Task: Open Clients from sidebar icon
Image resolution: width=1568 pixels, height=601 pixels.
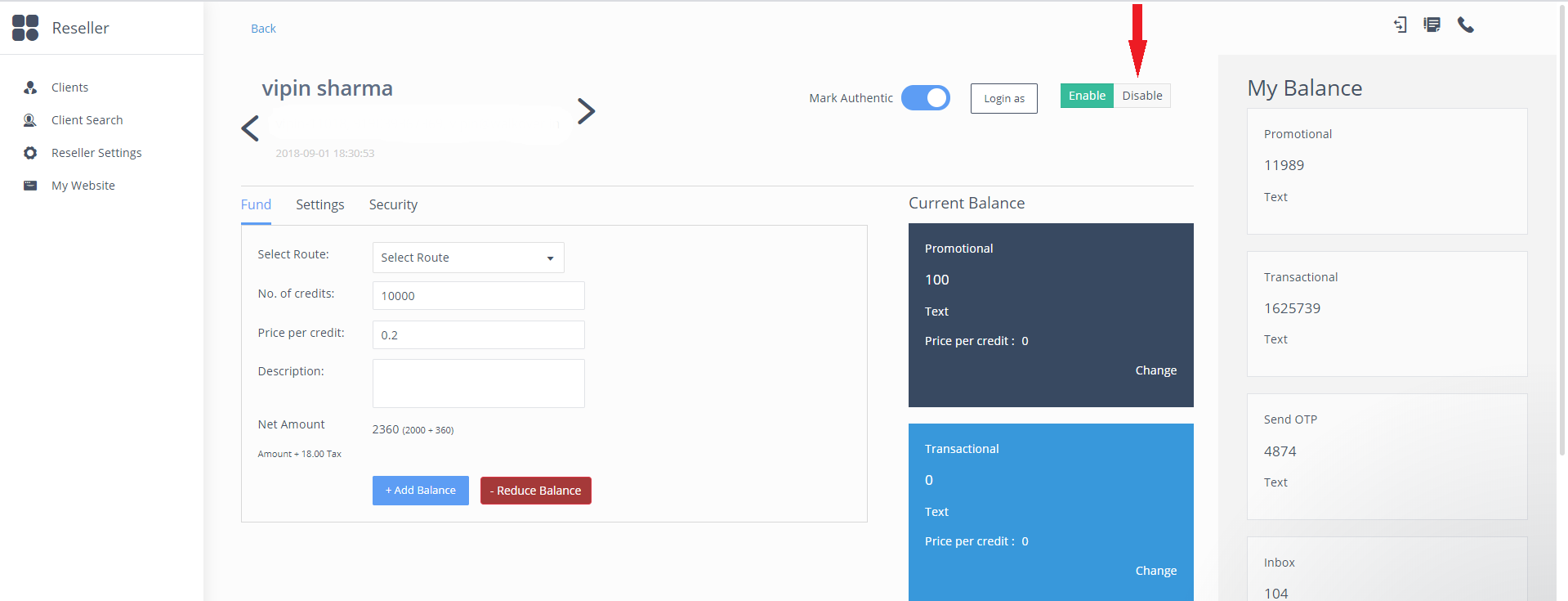Action: [30, 87]
